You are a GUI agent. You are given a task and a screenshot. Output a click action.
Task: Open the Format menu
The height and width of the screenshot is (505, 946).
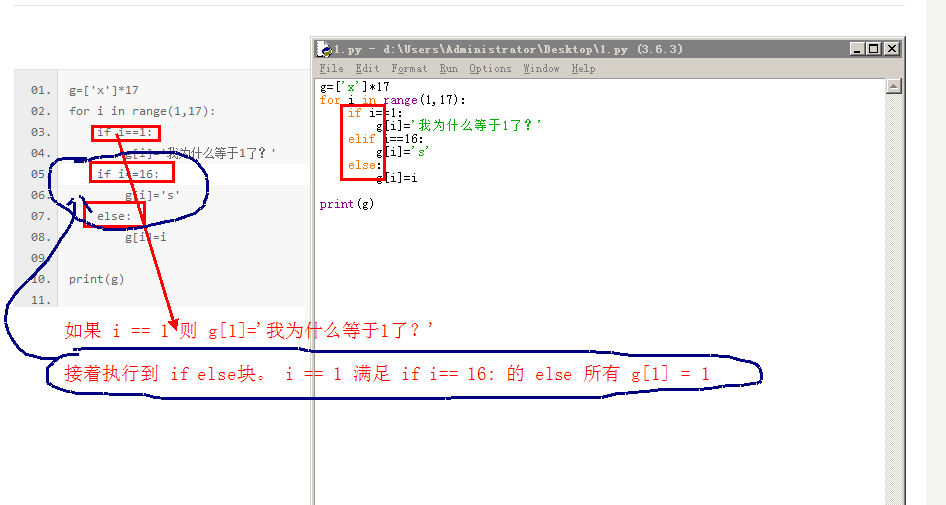coord(409,69)
